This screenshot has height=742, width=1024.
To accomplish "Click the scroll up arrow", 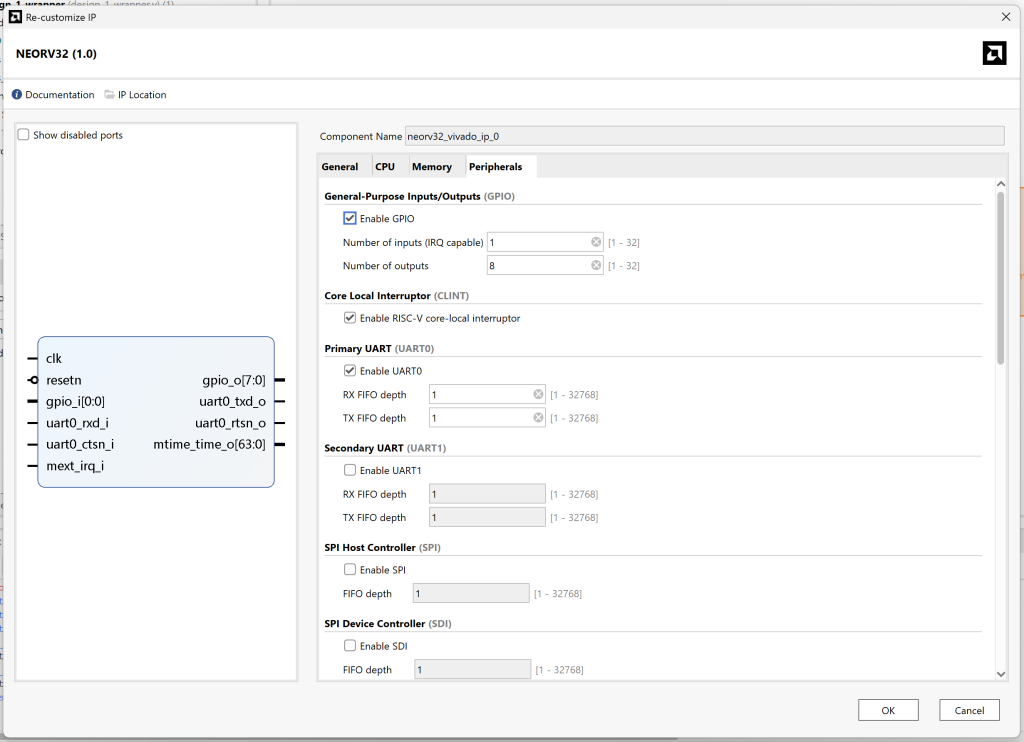I will click(1000, 185).
